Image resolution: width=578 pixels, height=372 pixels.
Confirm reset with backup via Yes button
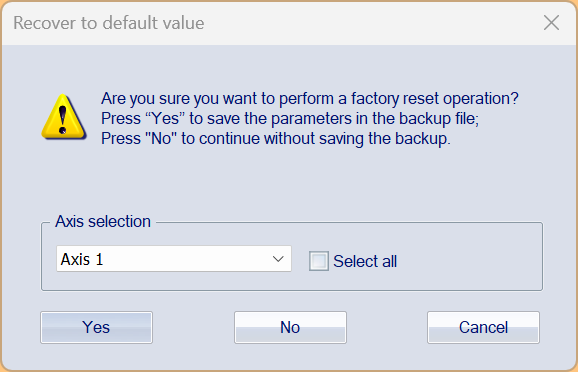point(96,327)
